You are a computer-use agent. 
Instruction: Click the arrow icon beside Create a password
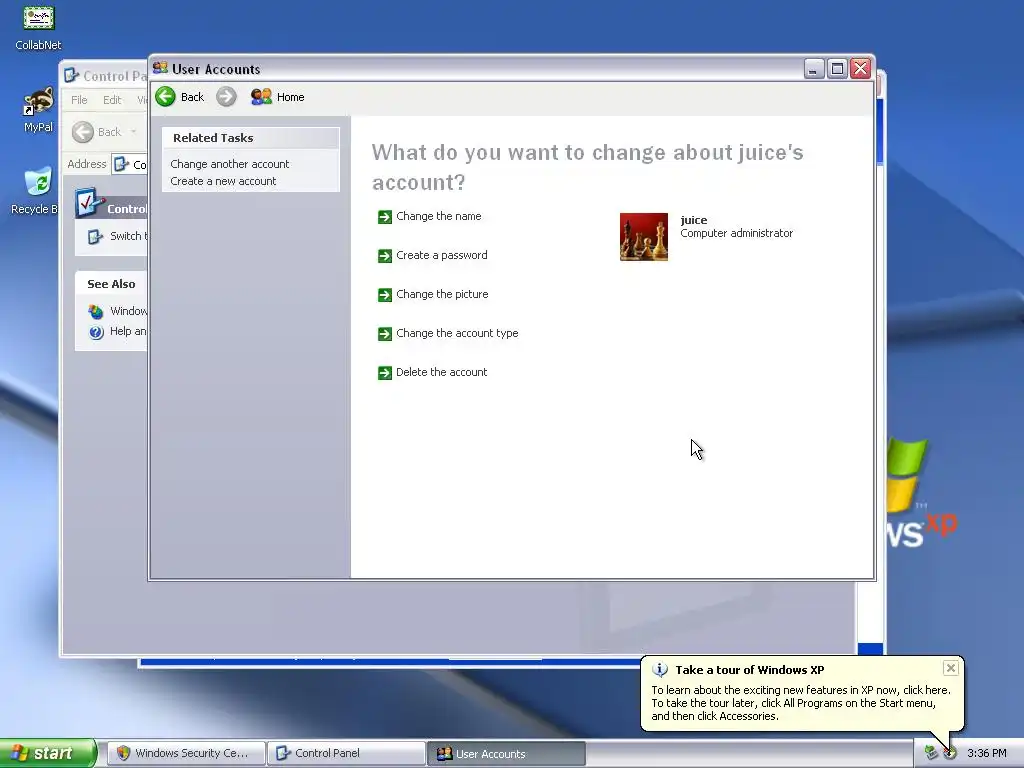click(x=385, y=256)
